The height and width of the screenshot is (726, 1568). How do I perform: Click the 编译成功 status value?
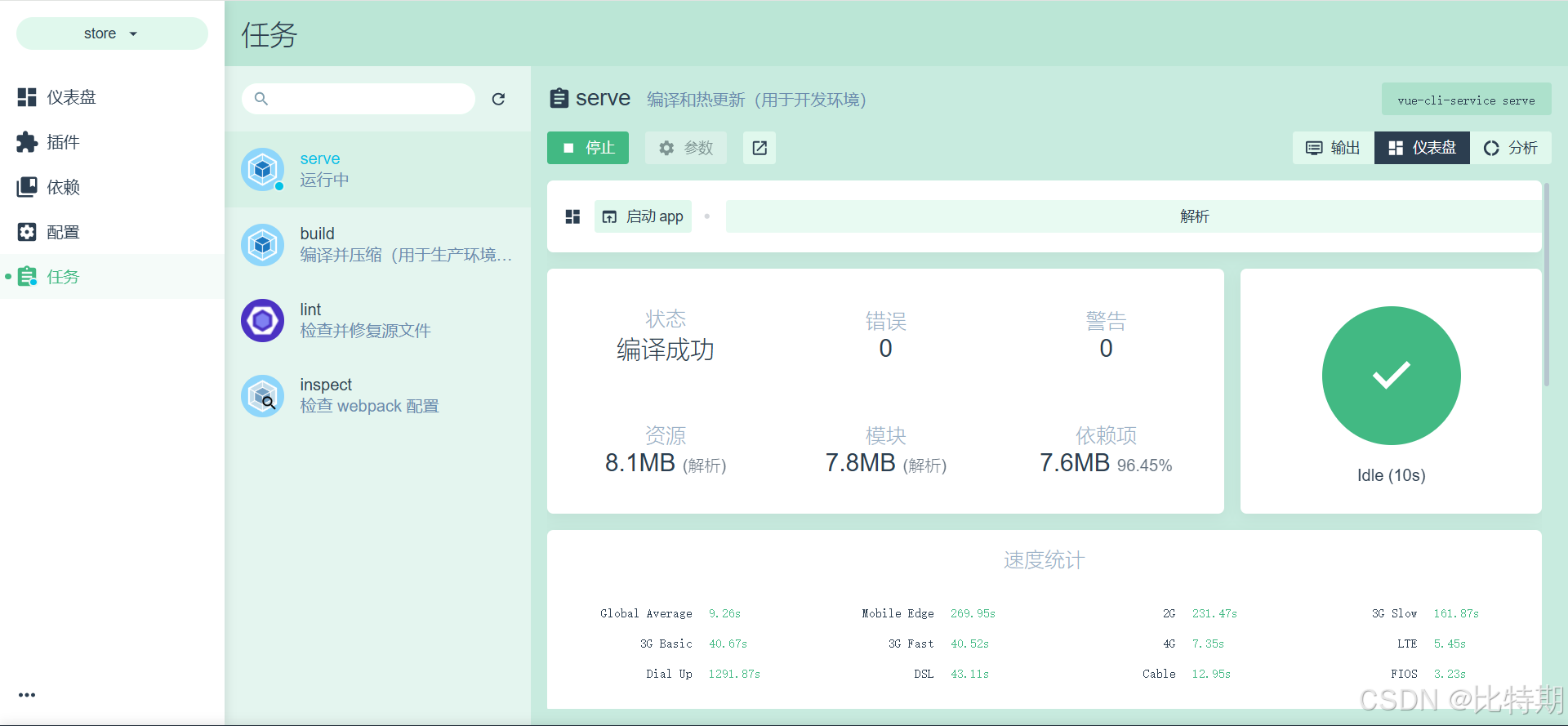click(665, 350)
